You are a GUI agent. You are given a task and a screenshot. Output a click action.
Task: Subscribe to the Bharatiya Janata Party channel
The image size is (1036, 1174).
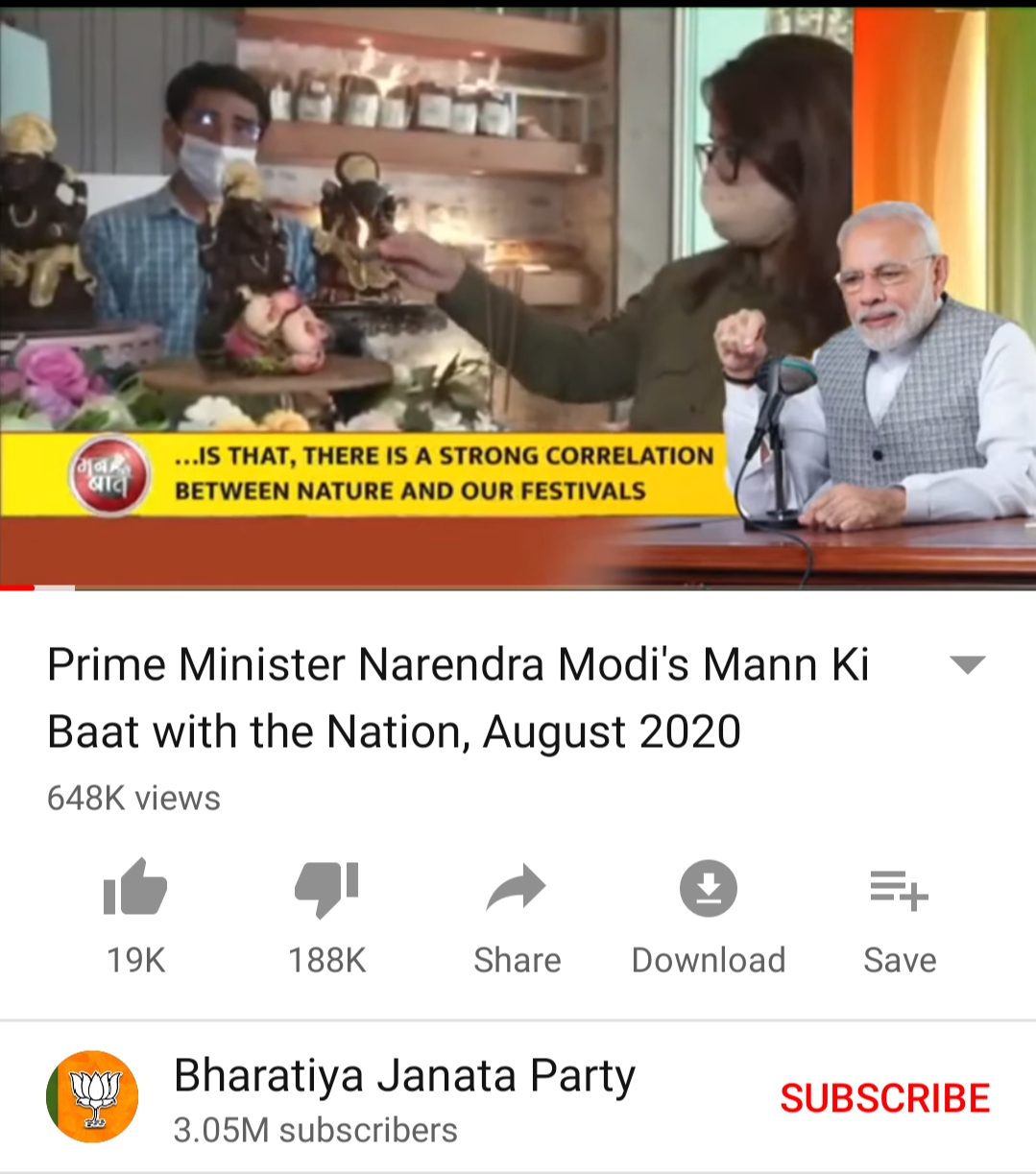tap(884, 1098)
